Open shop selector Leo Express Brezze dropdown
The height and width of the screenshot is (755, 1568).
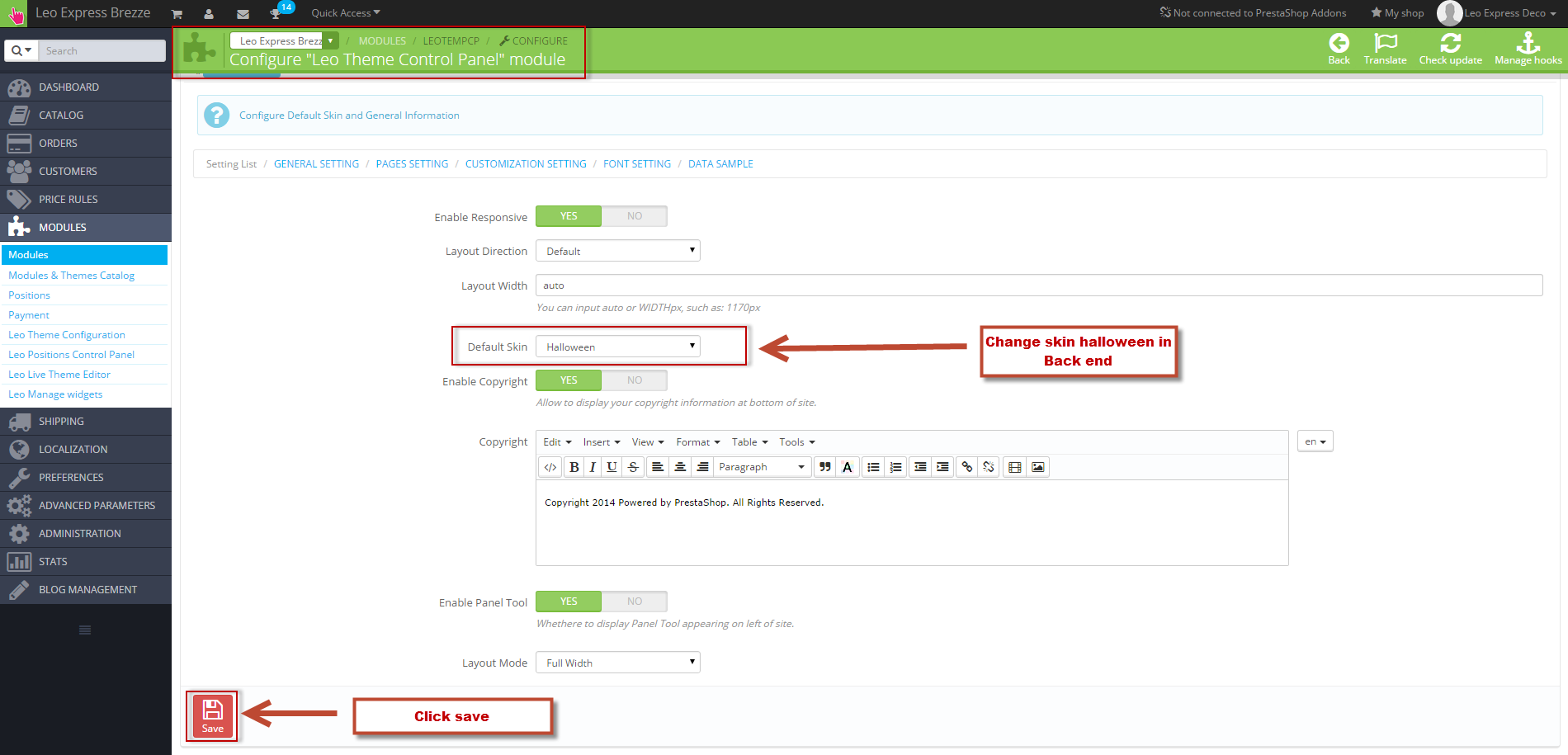[x=285, y=40]
